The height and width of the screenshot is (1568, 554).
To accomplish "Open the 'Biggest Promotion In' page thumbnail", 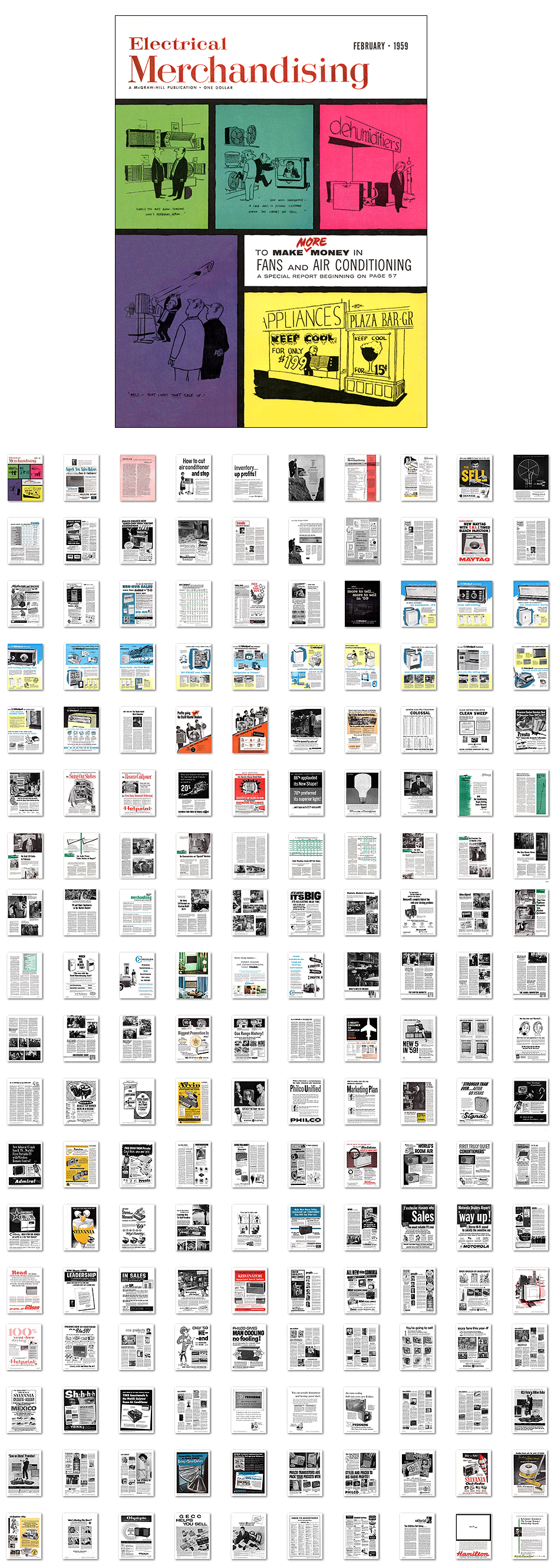I will pos(194,1039).
